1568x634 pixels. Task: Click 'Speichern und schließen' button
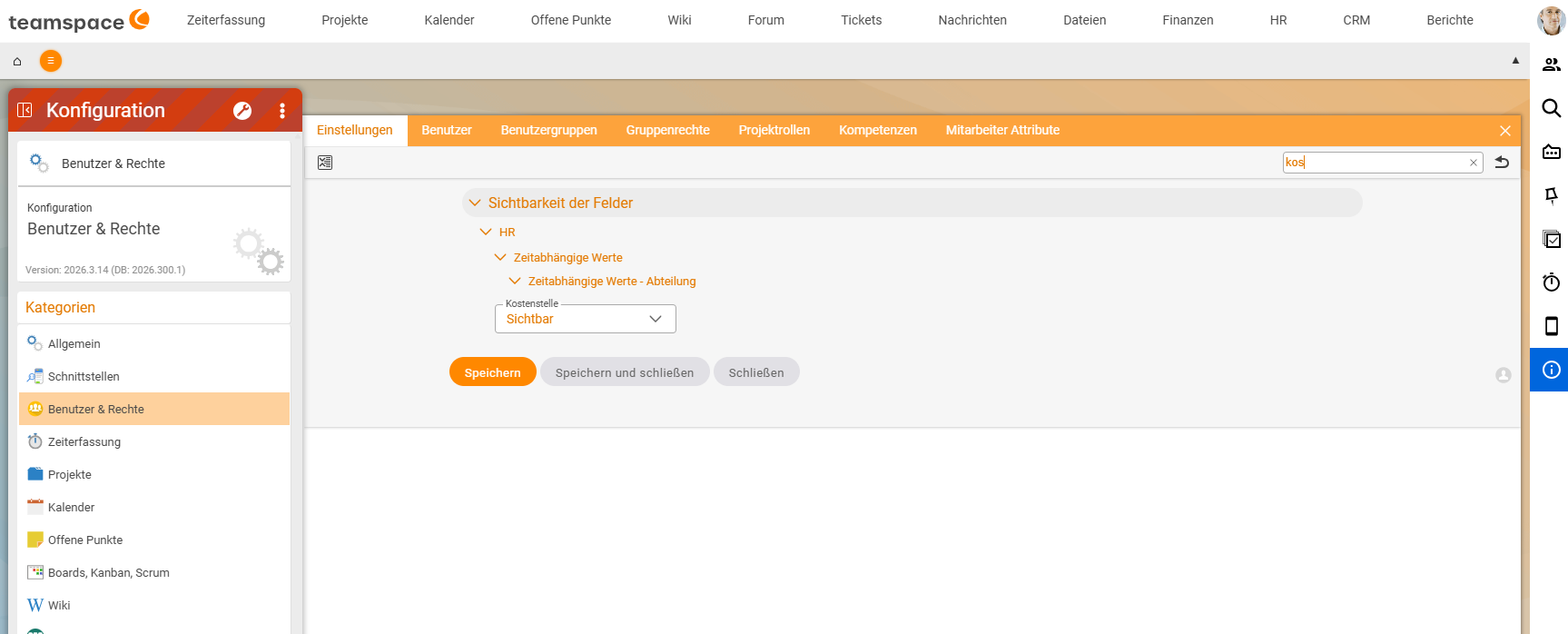click(625, 372)
